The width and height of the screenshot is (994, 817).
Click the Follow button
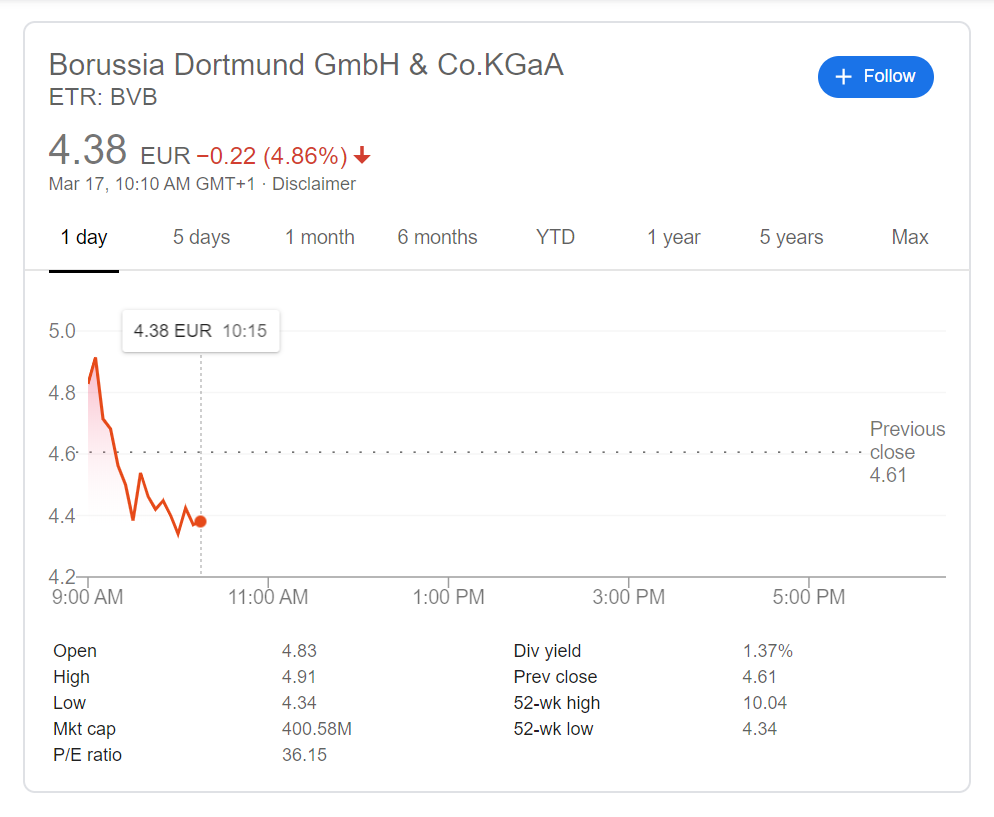click(x=875, y=77)
